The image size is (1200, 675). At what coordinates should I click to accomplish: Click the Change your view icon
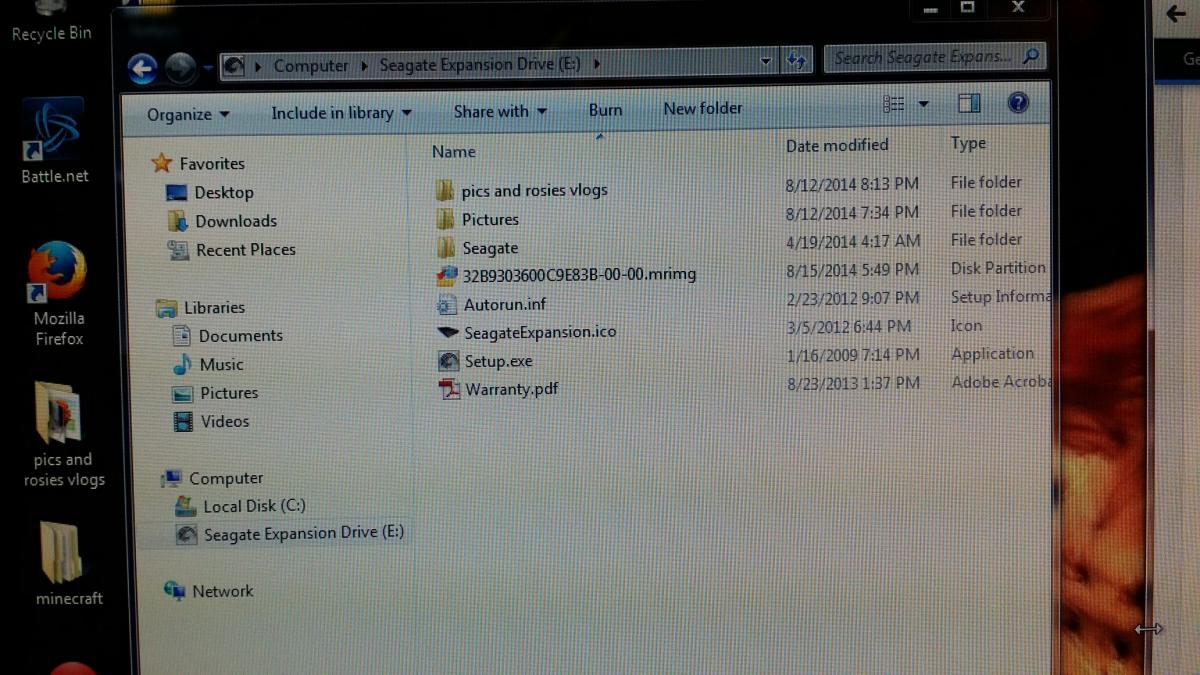(x=894, y=104)
